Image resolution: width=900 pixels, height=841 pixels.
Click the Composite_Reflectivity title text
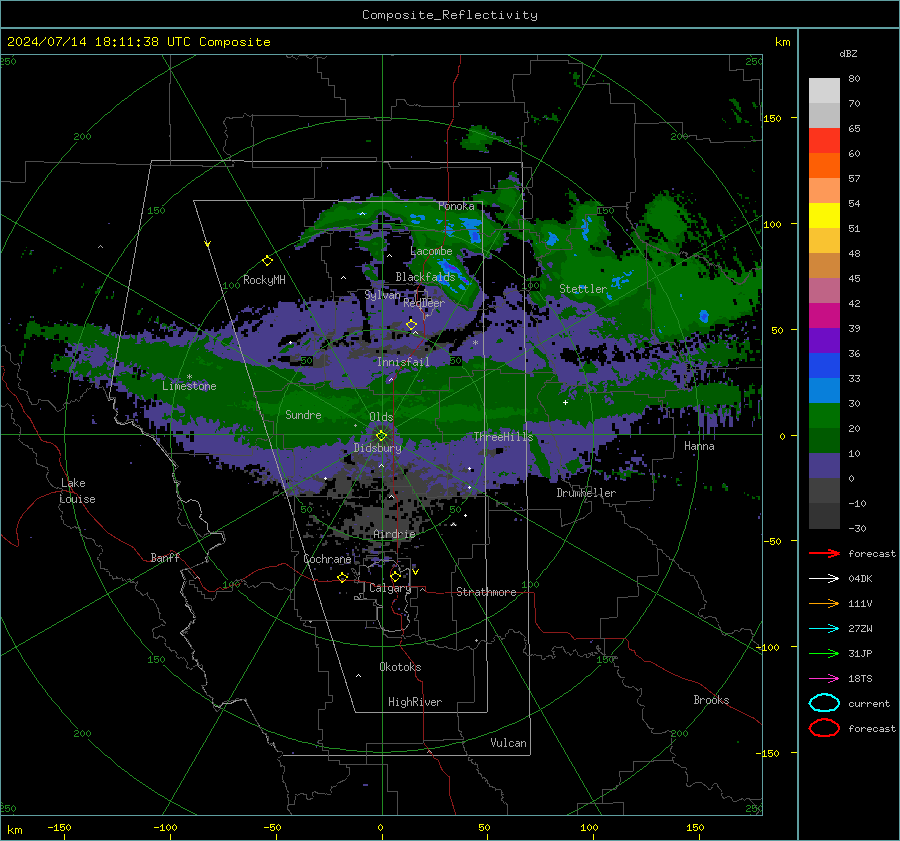449,15
